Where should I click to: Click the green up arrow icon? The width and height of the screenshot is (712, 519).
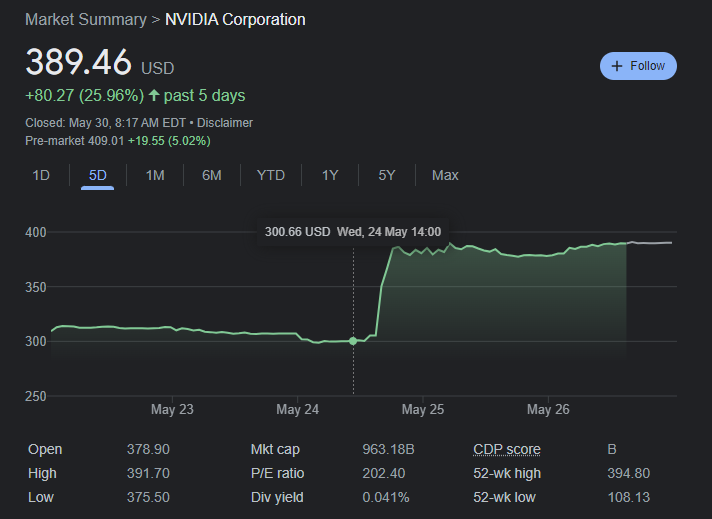154,96
